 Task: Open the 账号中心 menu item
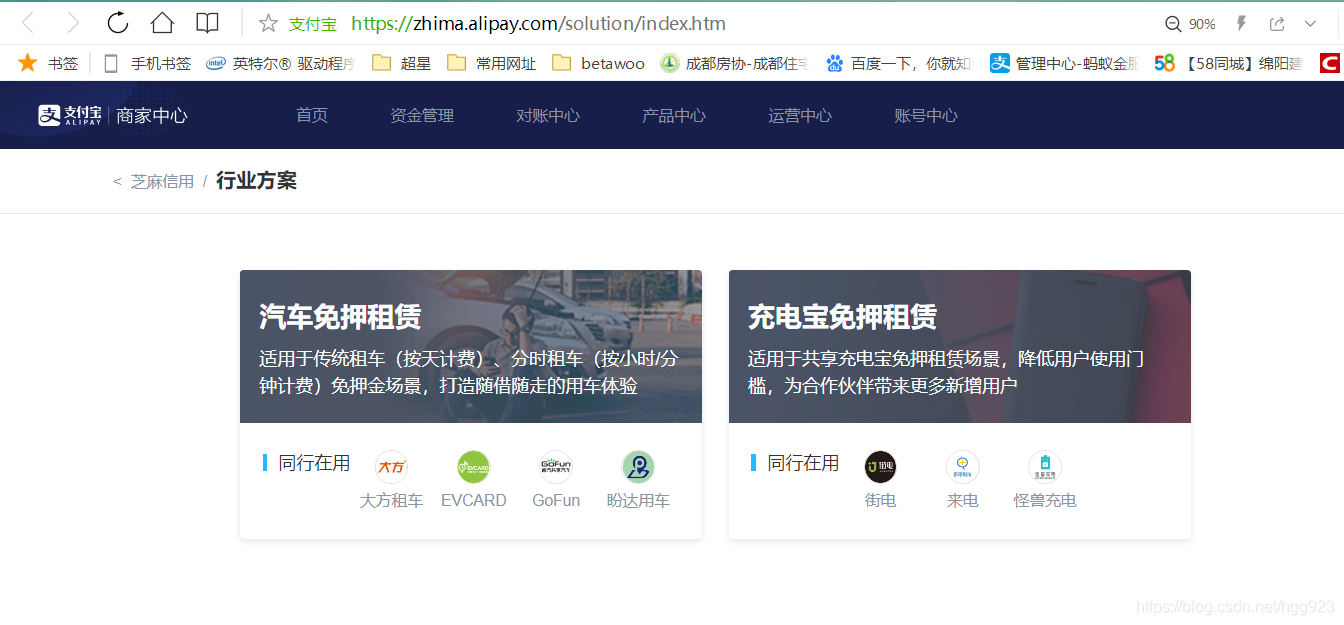(x=926, y=115)
